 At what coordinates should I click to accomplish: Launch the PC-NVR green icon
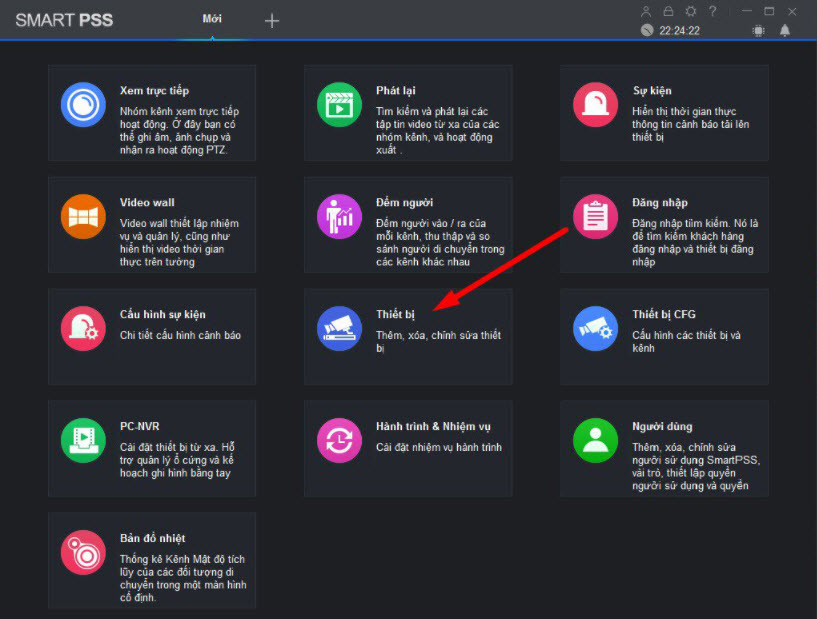pyautogui.click(x=83, y=440)
